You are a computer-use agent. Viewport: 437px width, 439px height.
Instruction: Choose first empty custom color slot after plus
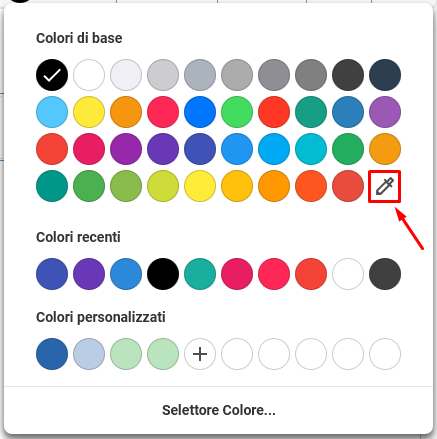pos(237,354)
